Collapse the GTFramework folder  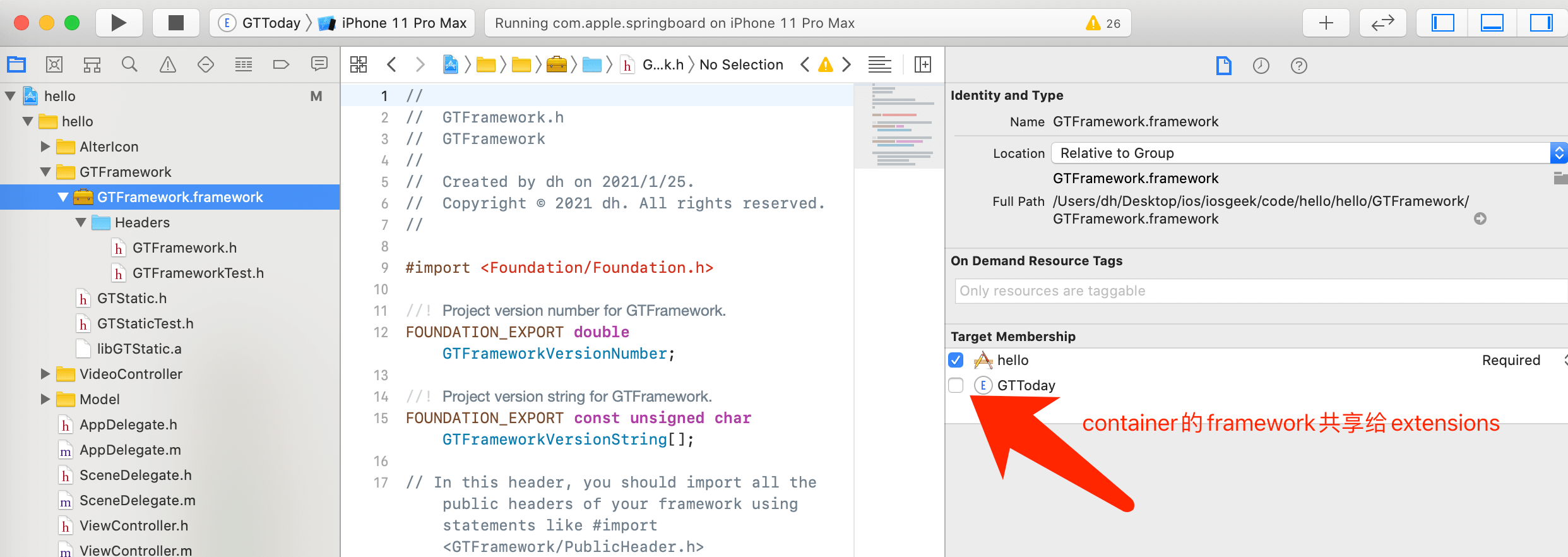pos(45,172)
